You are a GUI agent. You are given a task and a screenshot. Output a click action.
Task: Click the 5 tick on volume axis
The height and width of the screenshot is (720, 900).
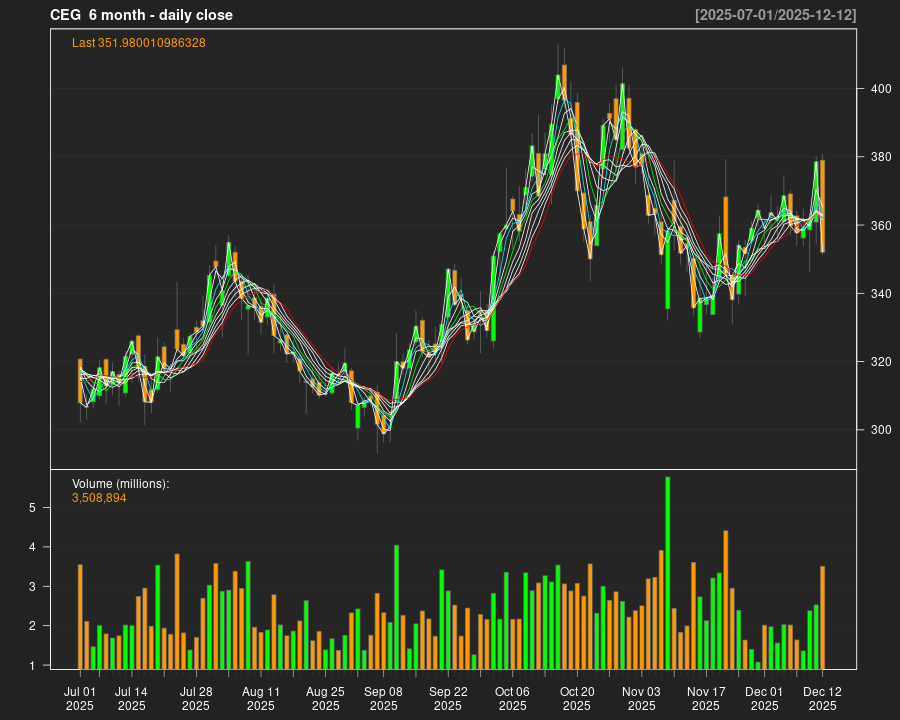point(32,508)
